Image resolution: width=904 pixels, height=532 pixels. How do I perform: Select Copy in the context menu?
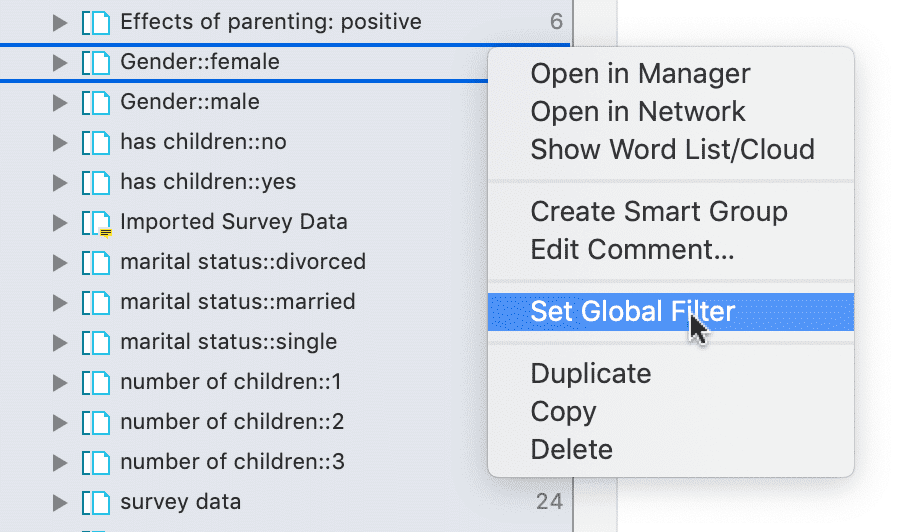(x=671, y=412)
